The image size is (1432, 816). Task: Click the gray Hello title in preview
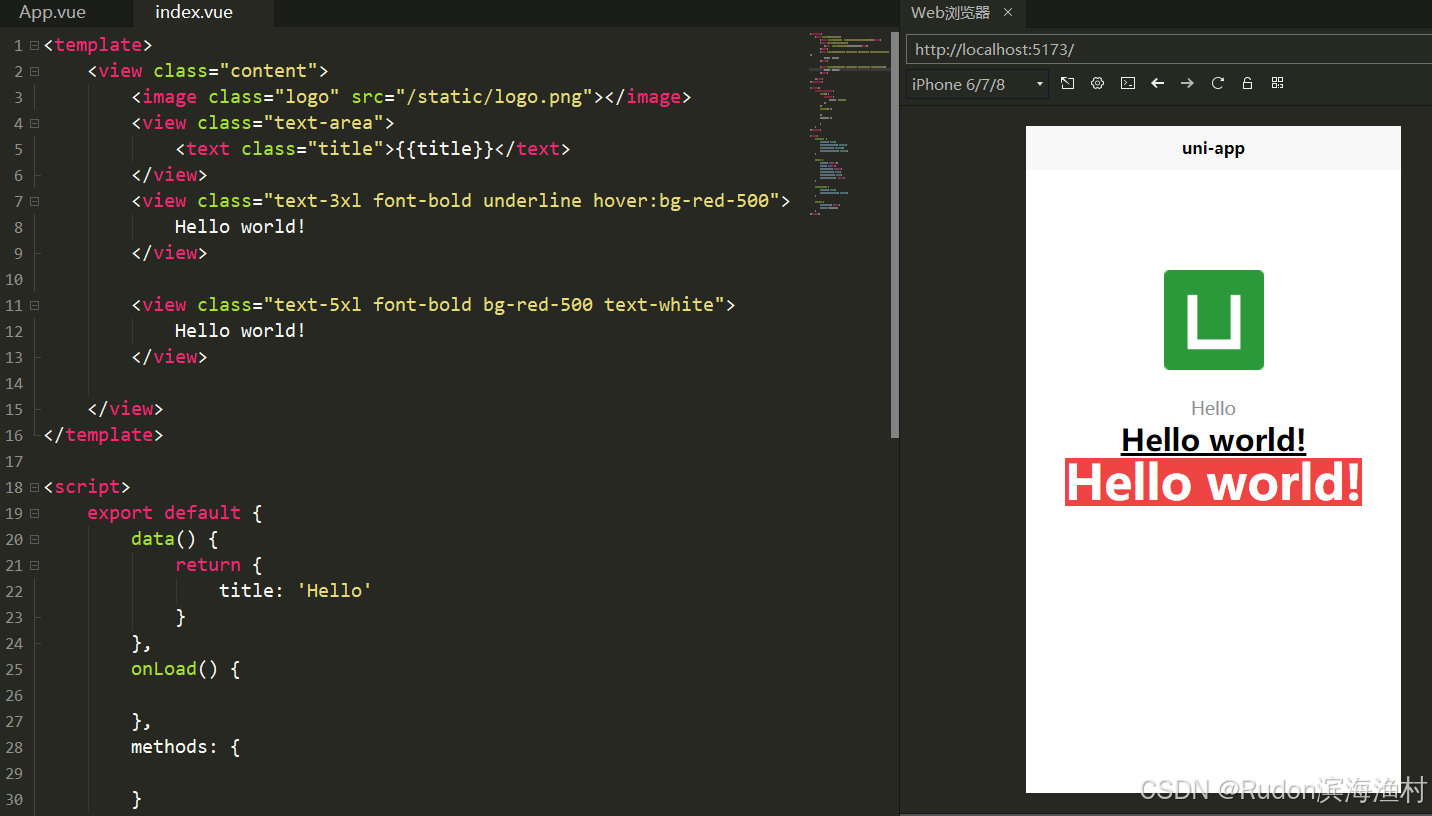coord(1213,408)
